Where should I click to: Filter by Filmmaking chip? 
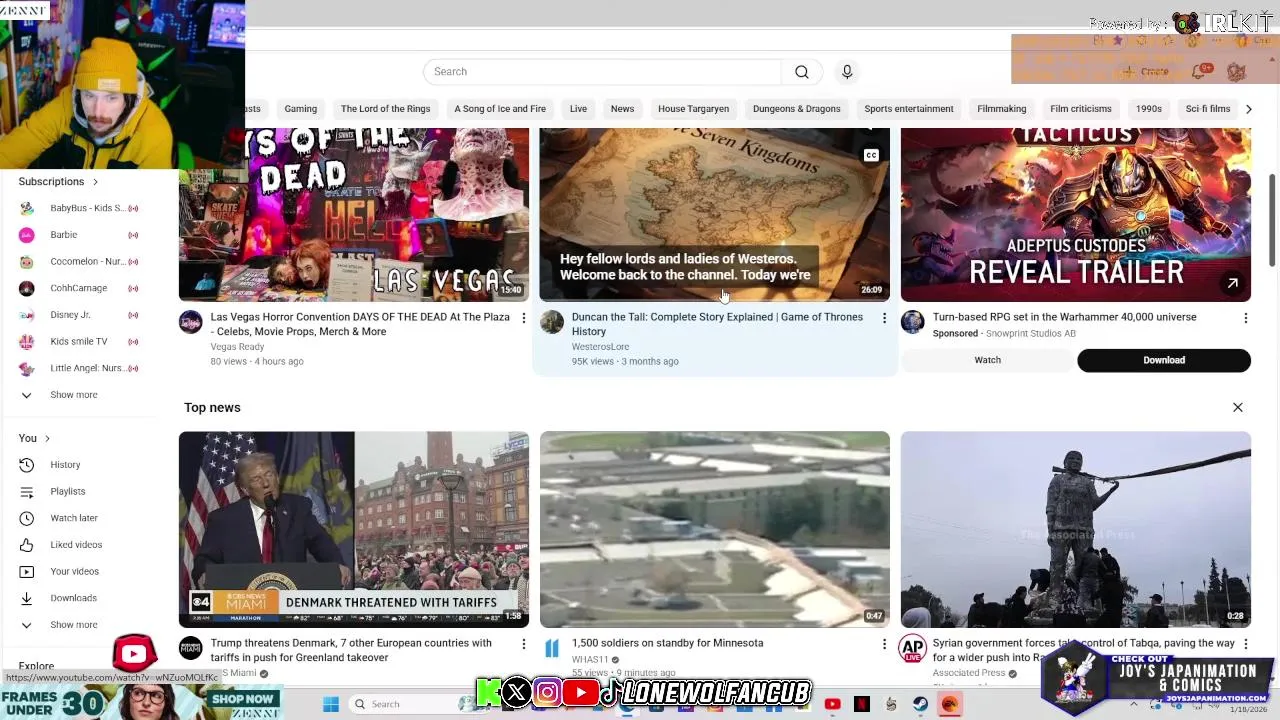pos(1001,109)
